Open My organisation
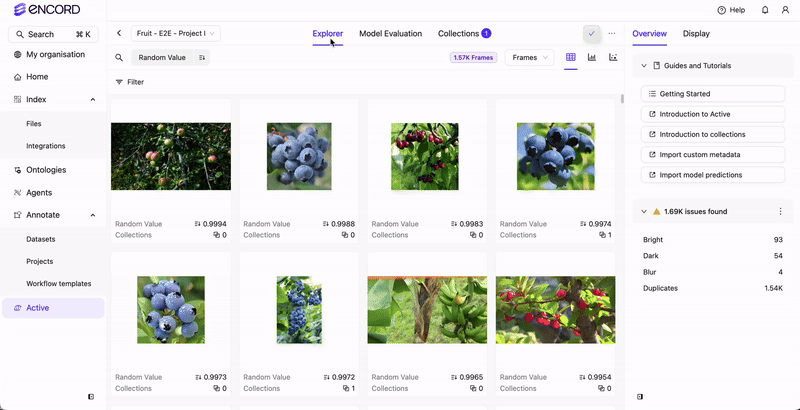The width and height of the screenshot is (800, 410). pos(49,55)
